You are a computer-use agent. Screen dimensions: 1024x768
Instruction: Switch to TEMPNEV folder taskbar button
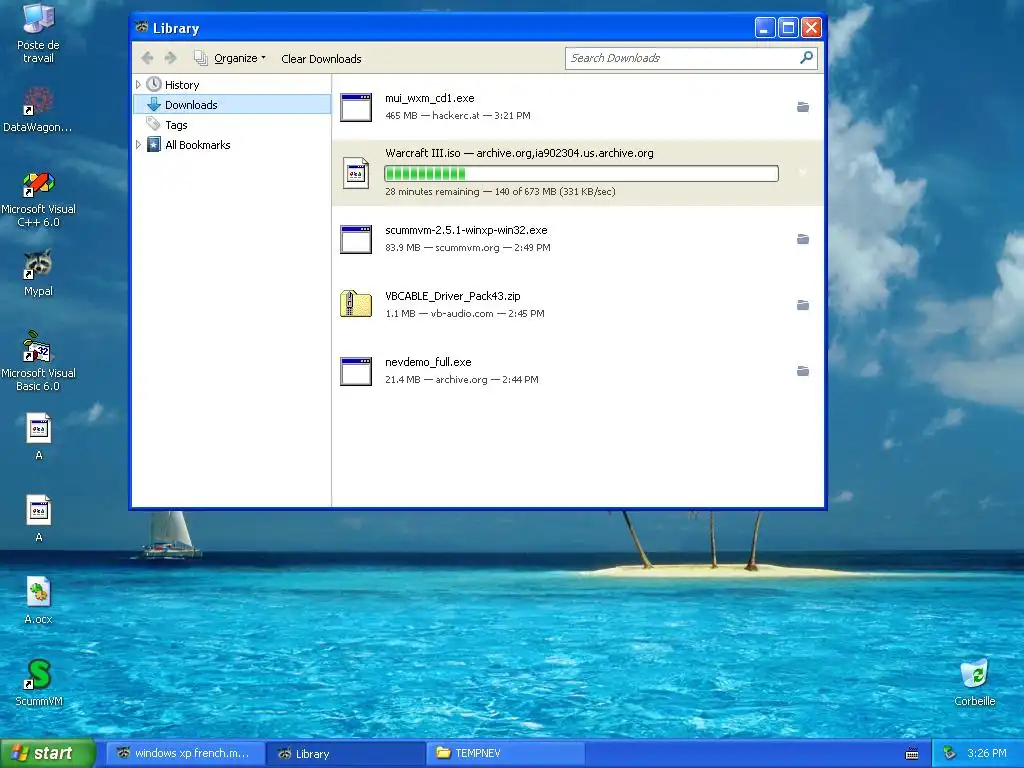(505, 753)
